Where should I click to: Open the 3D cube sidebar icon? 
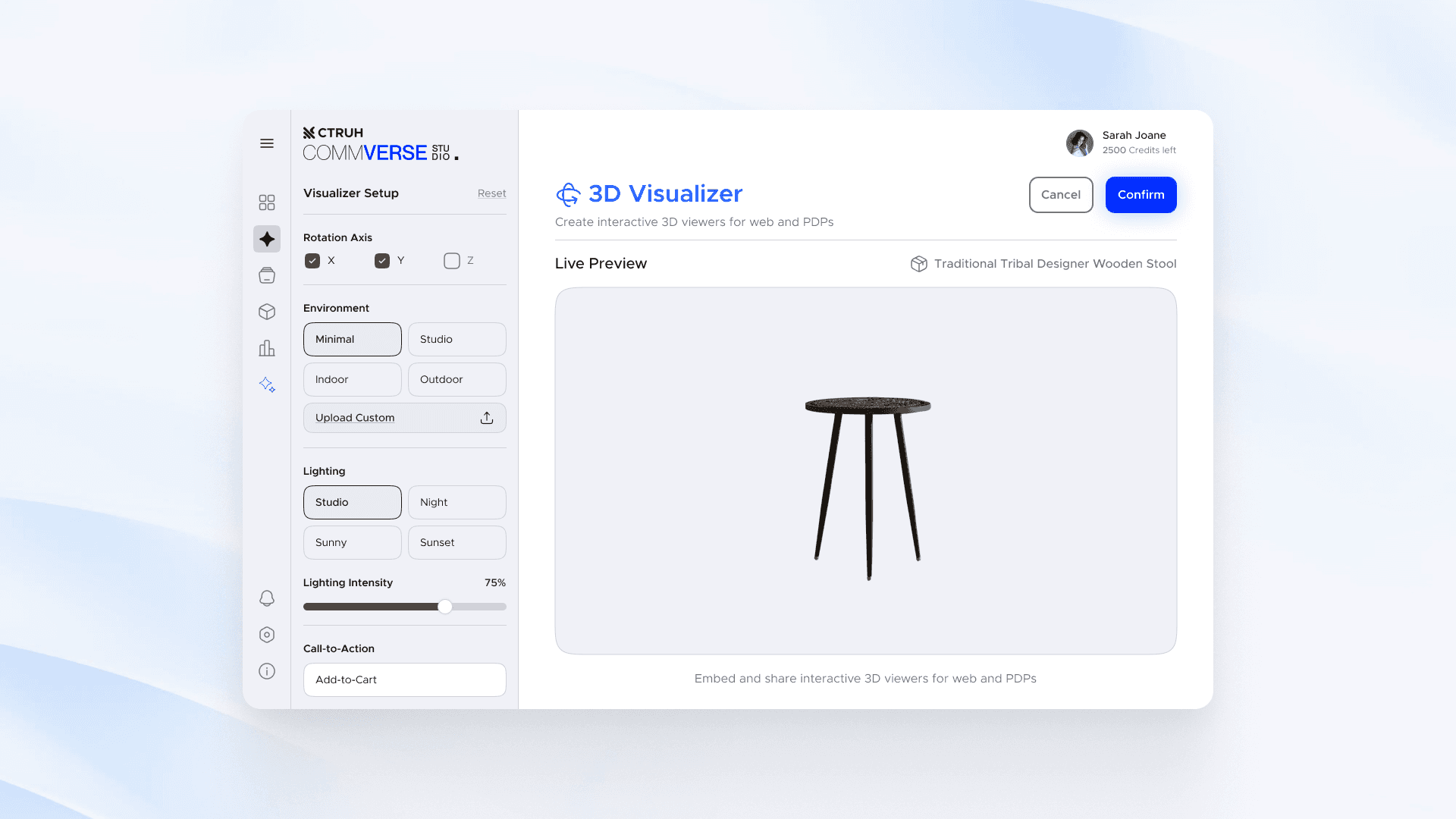coord(267,312)
